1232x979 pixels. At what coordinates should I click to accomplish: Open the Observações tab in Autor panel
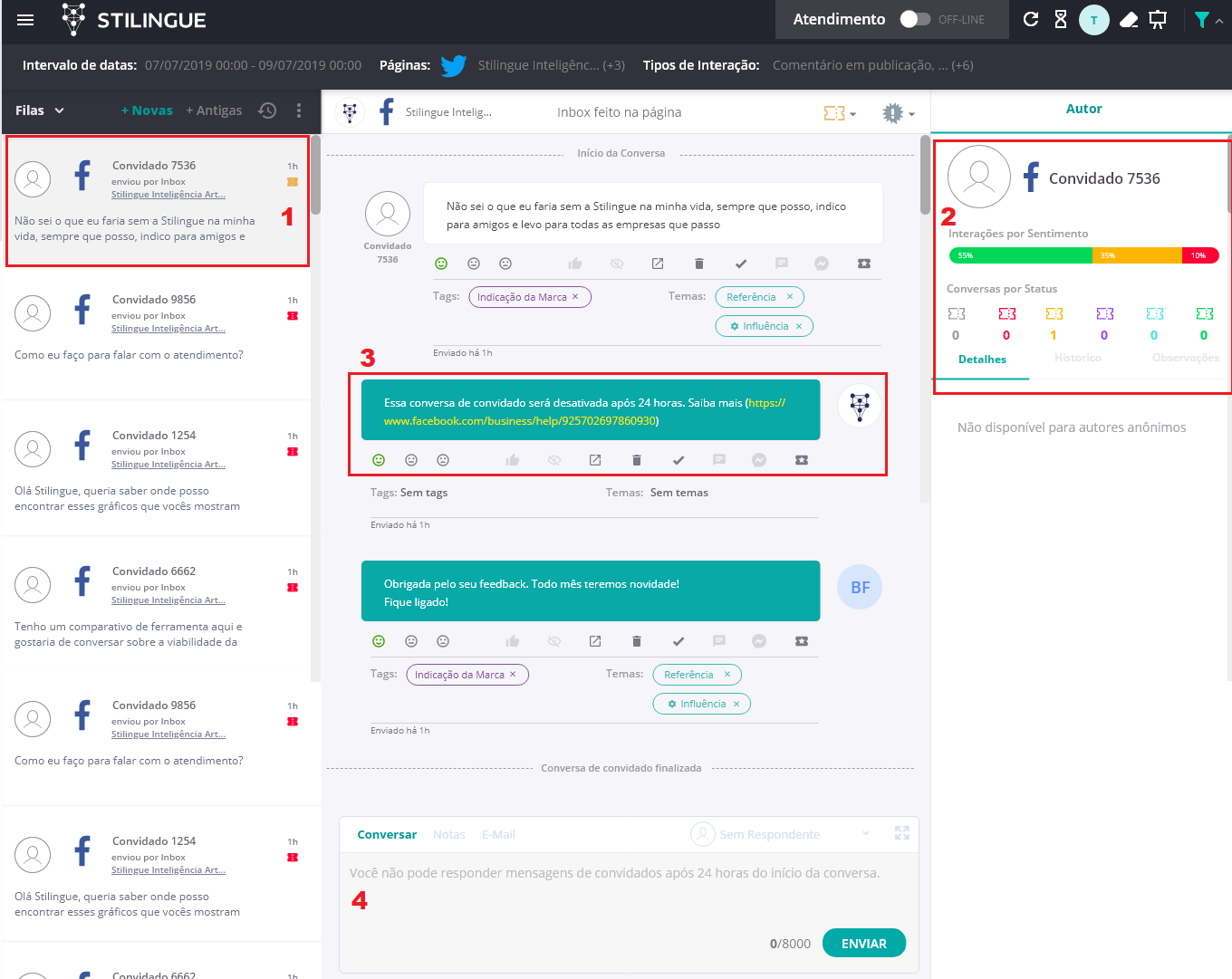[1185, 359]
